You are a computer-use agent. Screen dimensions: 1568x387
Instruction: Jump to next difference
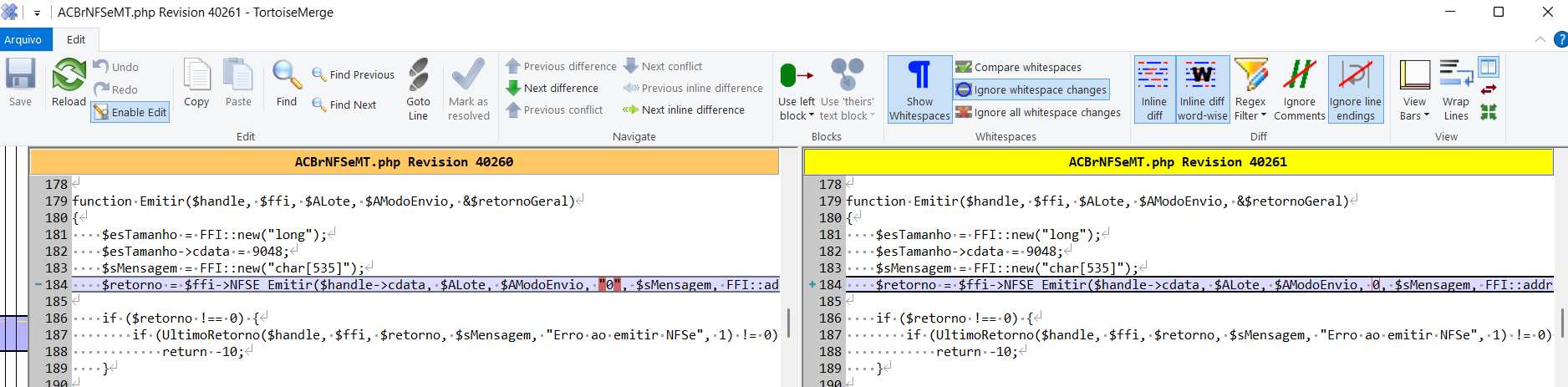(x=552, y=88)
